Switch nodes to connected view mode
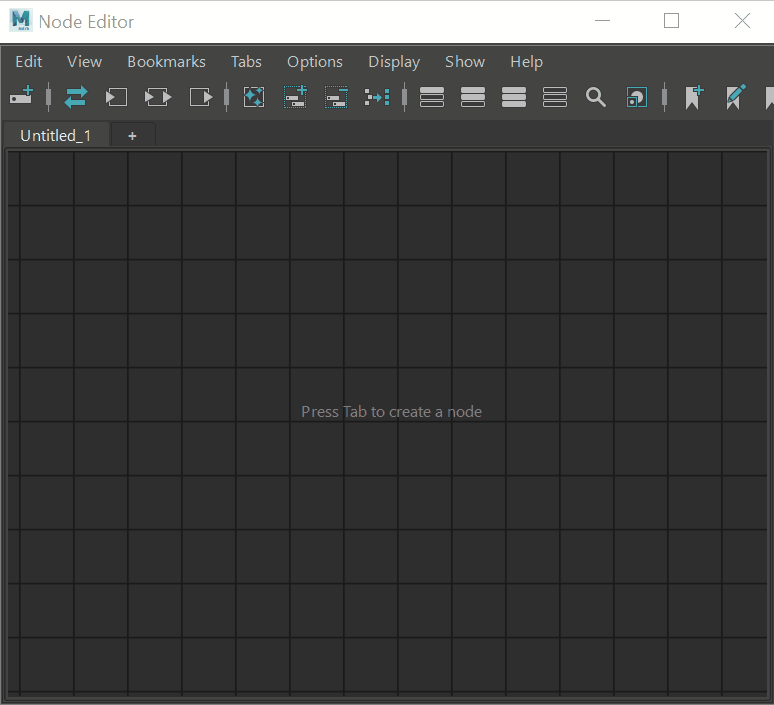The width and height of the screenshot is (774, 705). click(x=473, y=97)
